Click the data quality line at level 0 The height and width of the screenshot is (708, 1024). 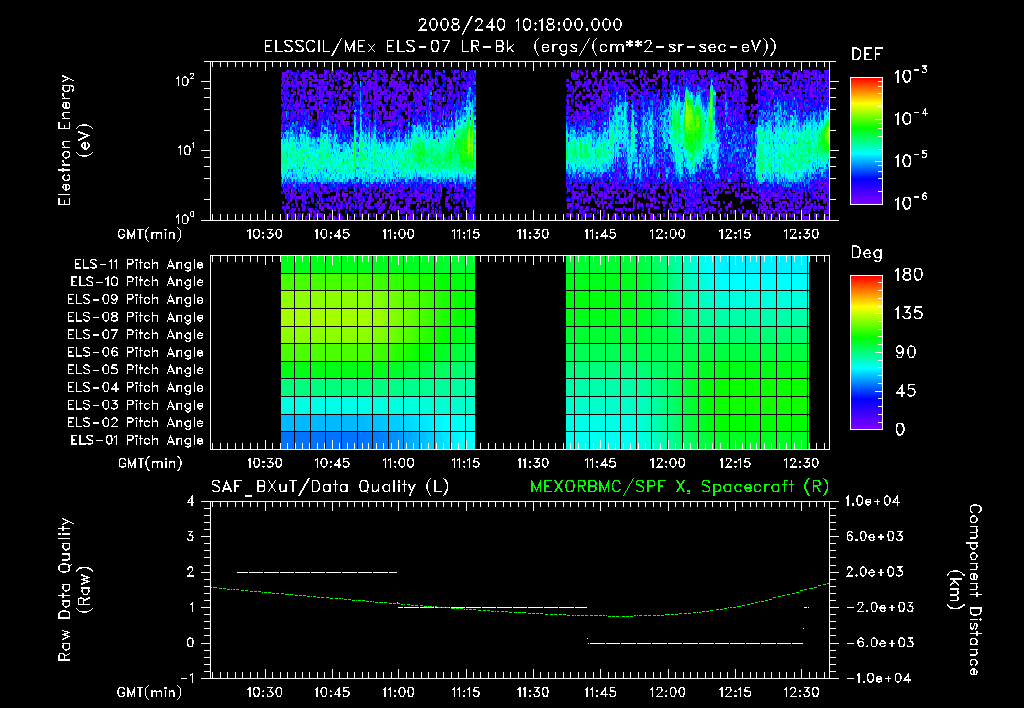pyautogui.click(x=695, y=643)
